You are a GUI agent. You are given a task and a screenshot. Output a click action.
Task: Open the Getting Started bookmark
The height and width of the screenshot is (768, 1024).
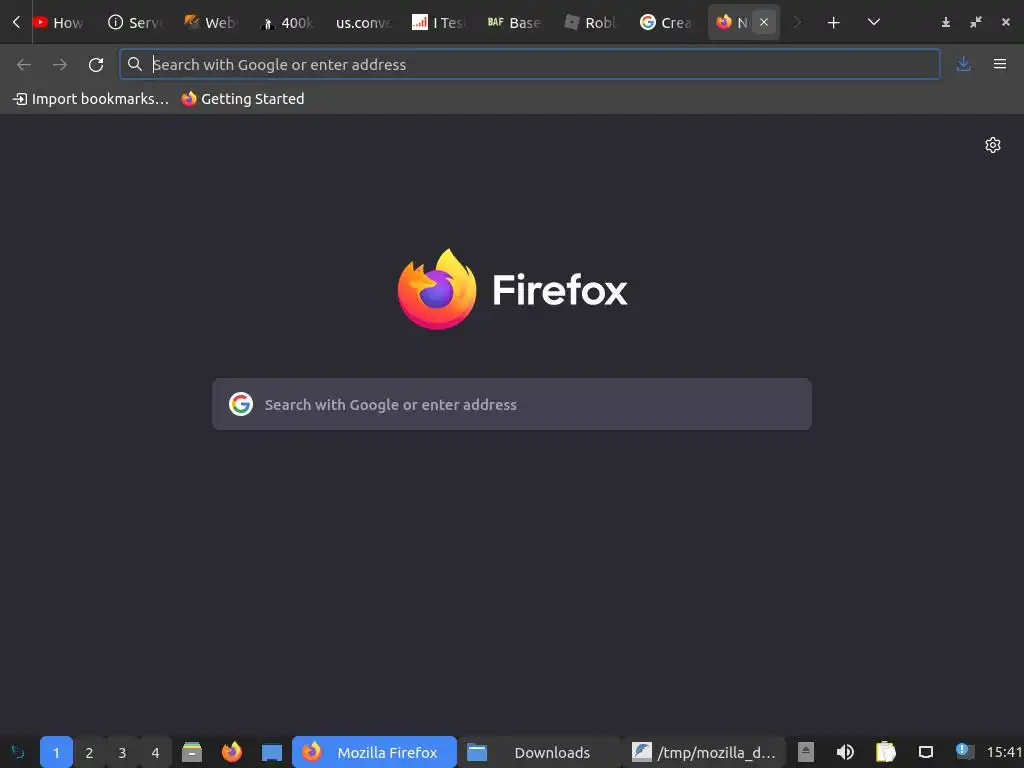tap(243, 99)
